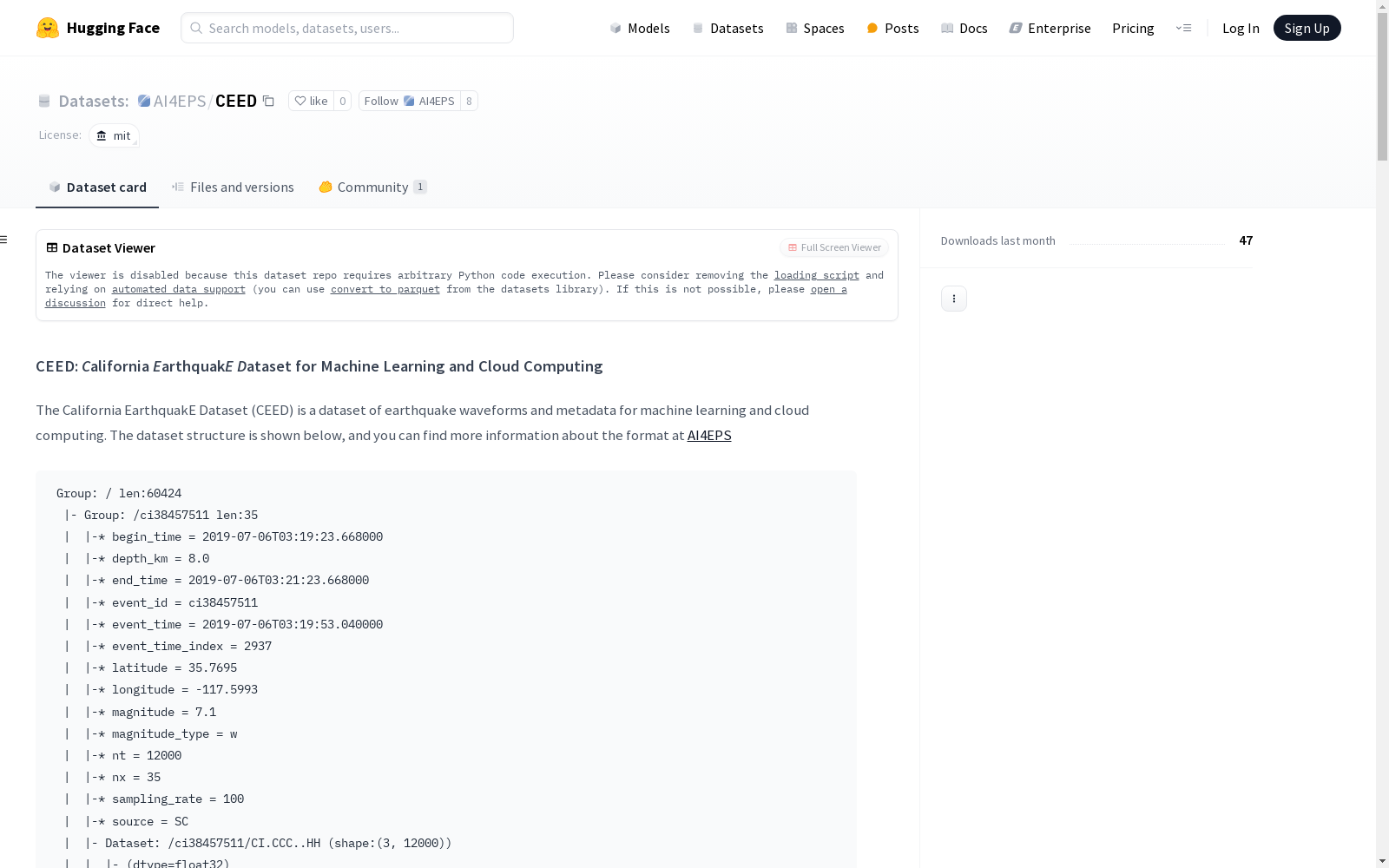This screenshot has width=1389, height=868.
Task: Open Full Screen Viewer
Action: pos(834,247)
